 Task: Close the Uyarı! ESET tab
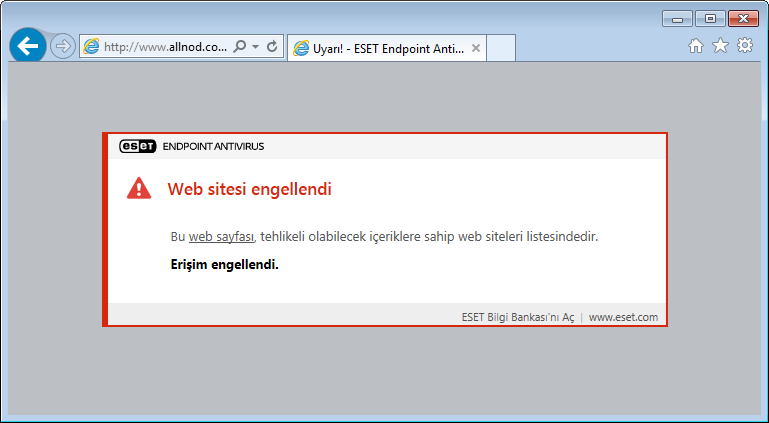click(x=475, y=48)
